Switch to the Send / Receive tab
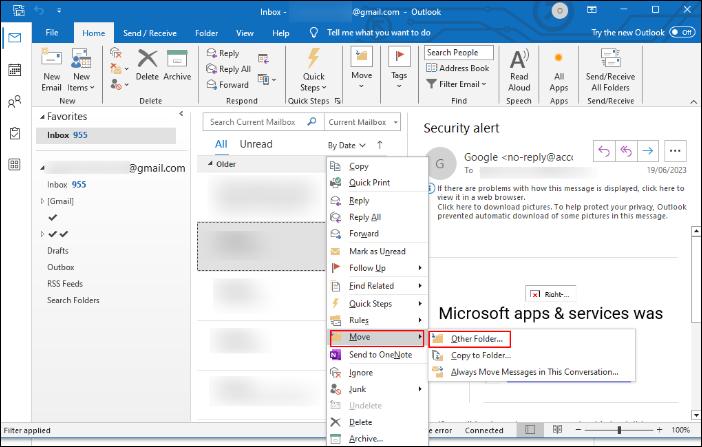Image resolution: width=702 pixels, height=447 pixels. (150, 33)
